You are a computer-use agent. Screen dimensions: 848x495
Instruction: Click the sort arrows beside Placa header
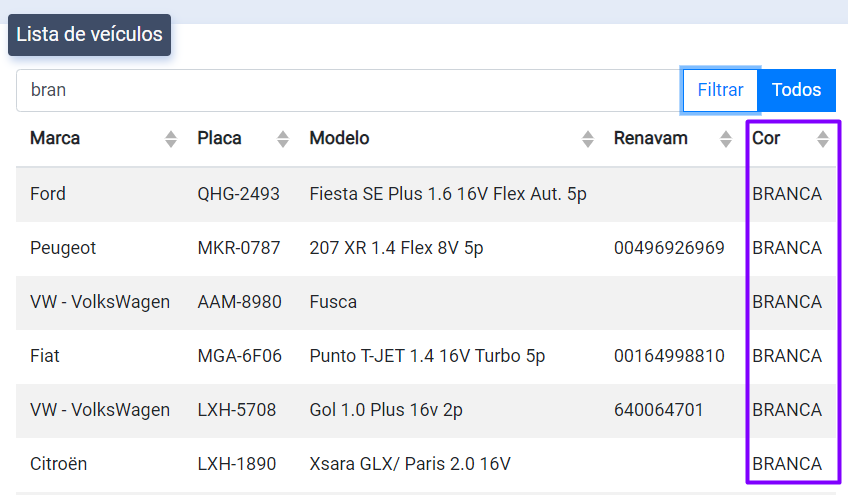click(283, 139)
